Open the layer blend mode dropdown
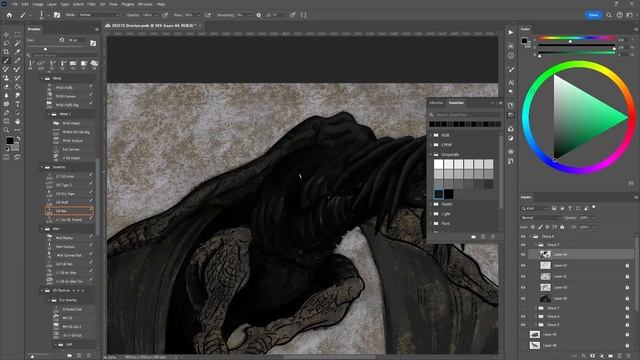The image size is (640, 360). (x=541, y=218)
